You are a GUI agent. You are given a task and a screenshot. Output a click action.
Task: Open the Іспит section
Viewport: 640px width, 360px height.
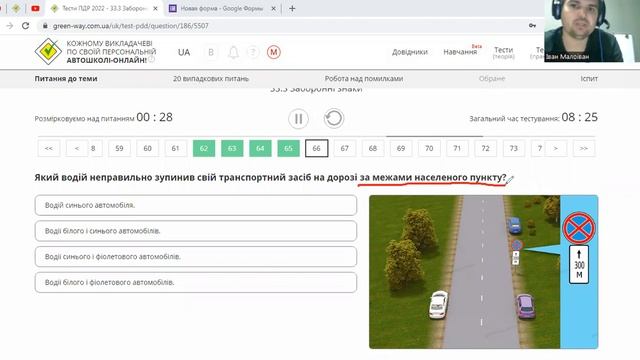click(589, 78)
